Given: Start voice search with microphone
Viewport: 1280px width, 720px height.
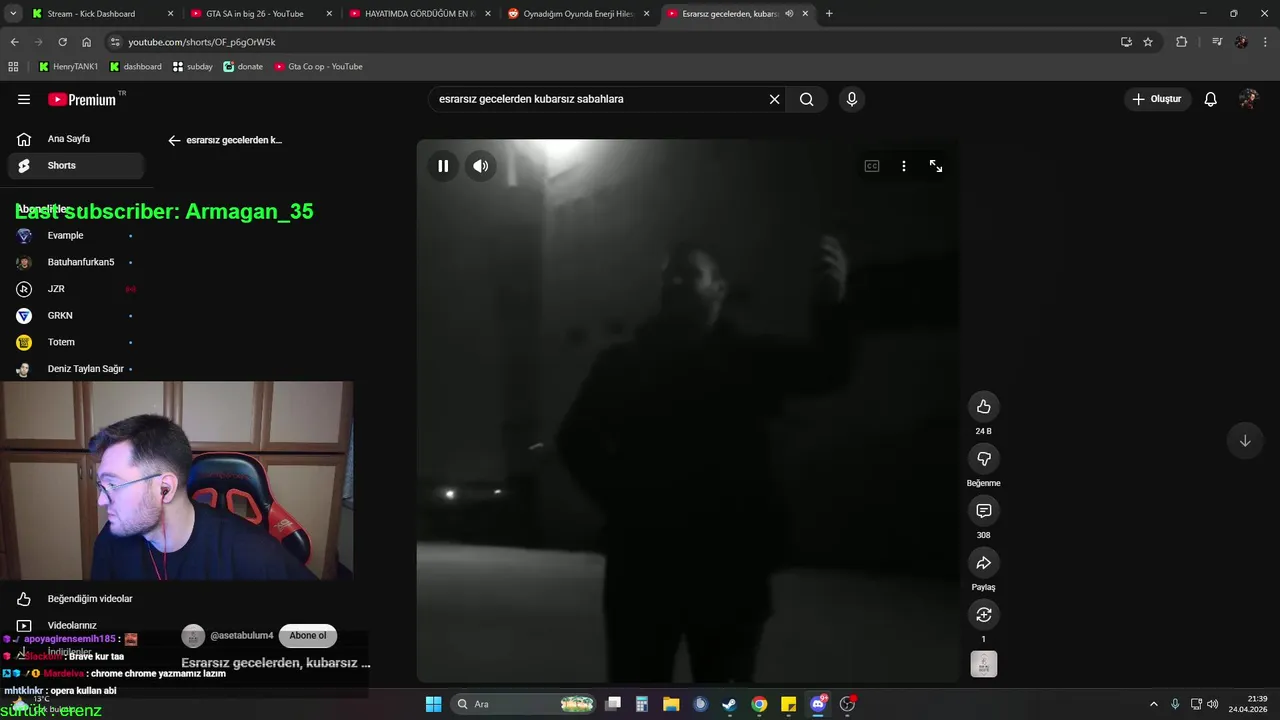Looking at the screenshot, I should (x=852, y=99).
